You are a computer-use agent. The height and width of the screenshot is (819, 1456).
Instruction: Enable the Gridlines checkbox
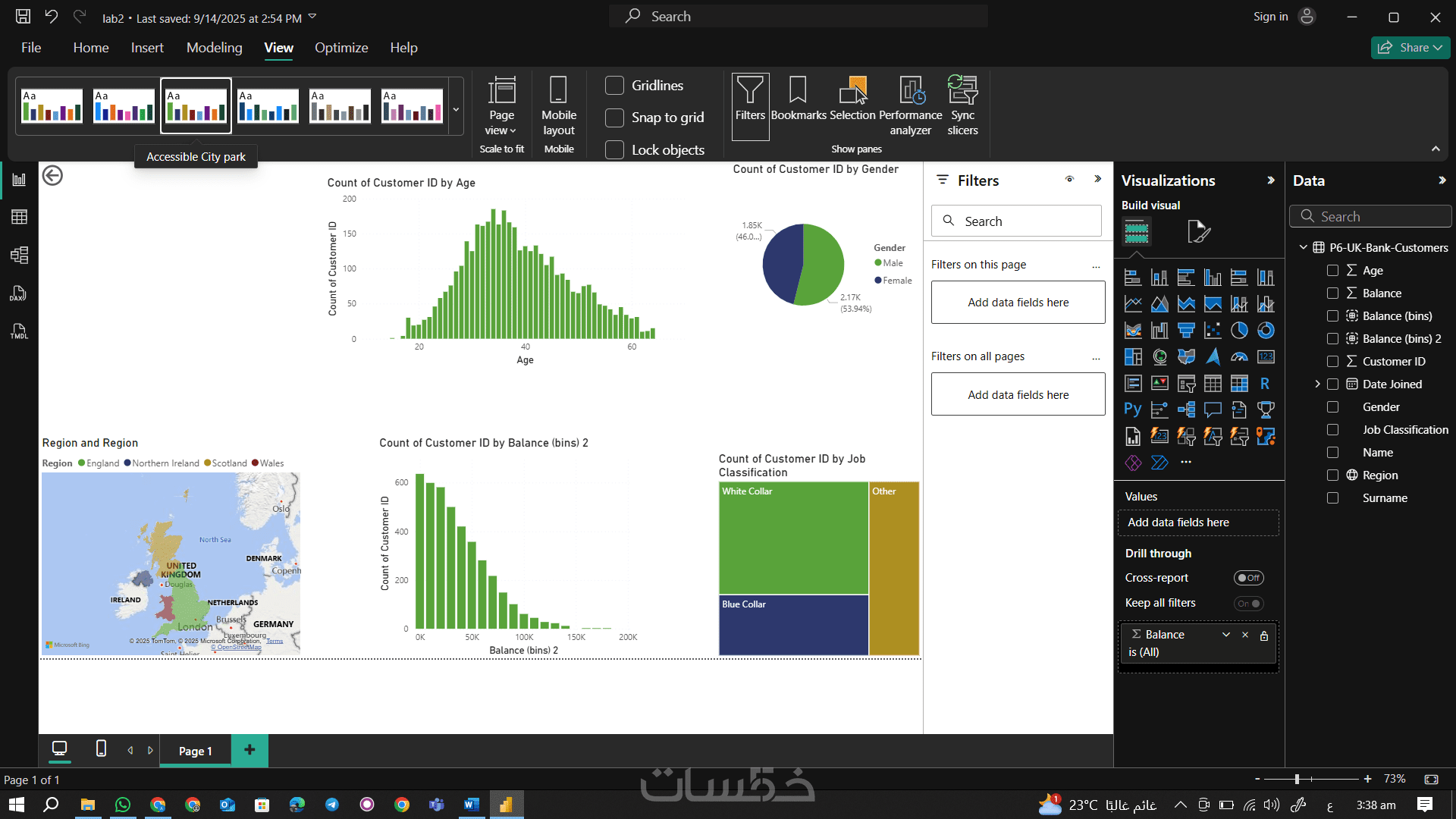click(x=615, y=86)
